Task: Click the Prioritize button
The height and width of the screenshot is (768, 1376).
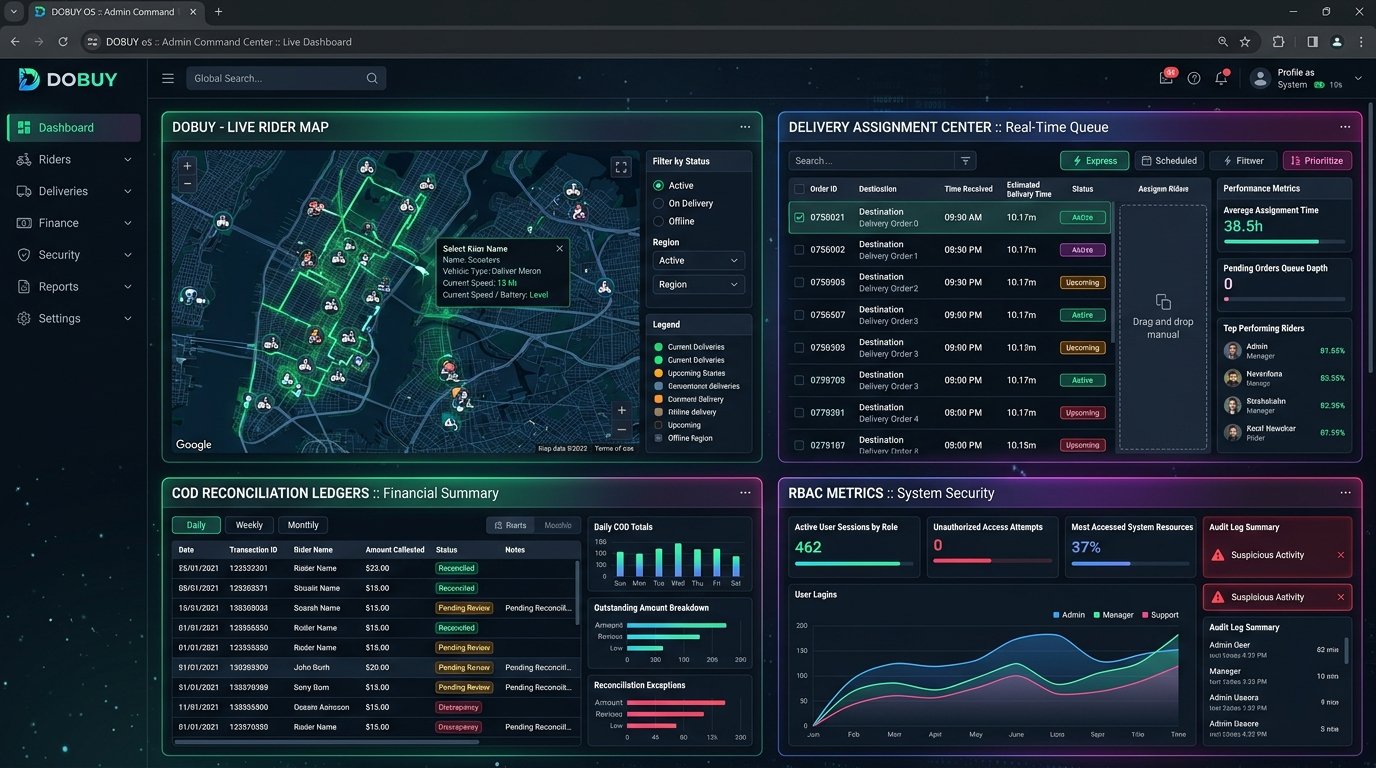Action: (1317, 160)
